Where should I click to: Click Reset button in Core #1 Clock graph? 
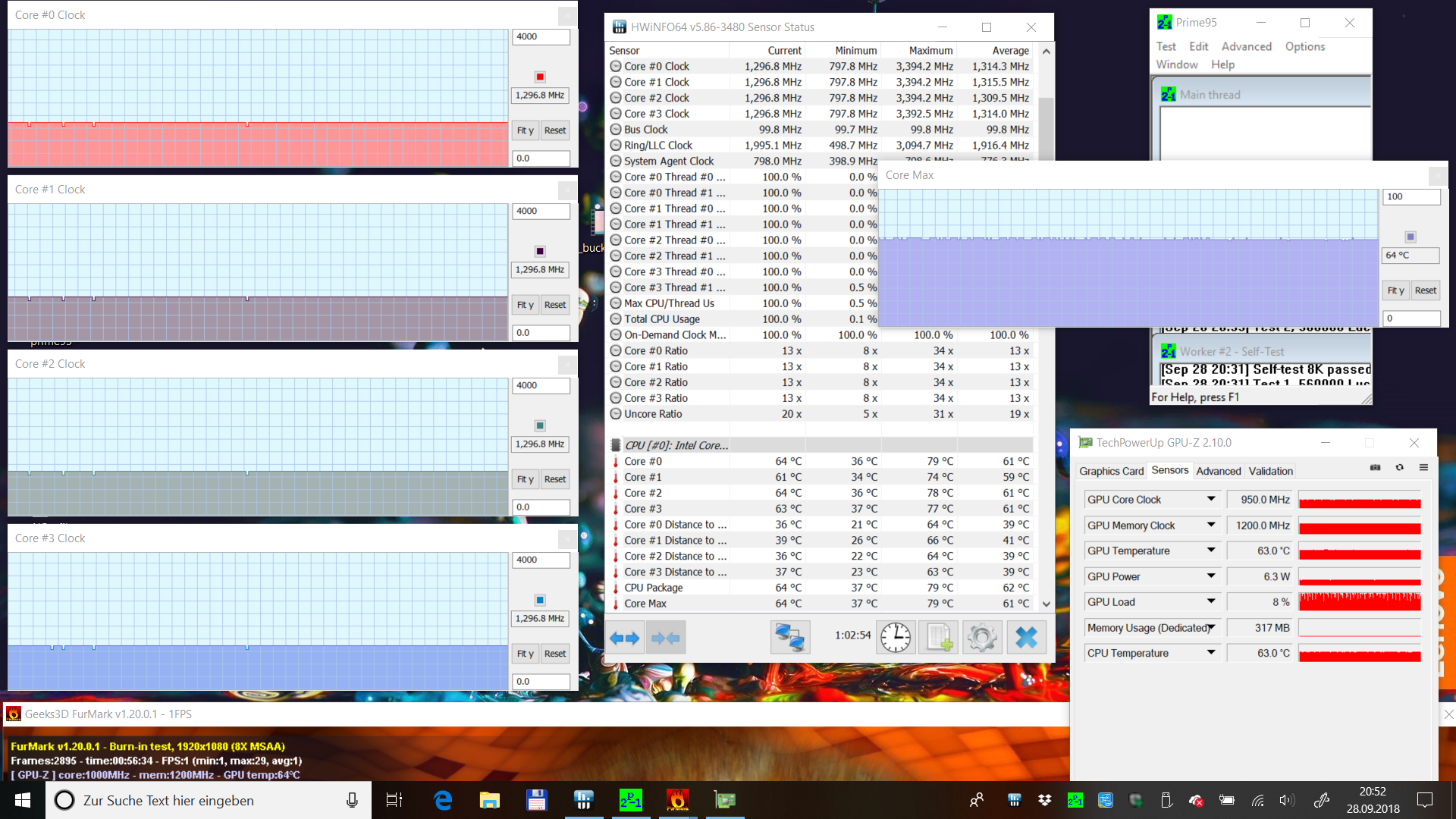[555, 305]
